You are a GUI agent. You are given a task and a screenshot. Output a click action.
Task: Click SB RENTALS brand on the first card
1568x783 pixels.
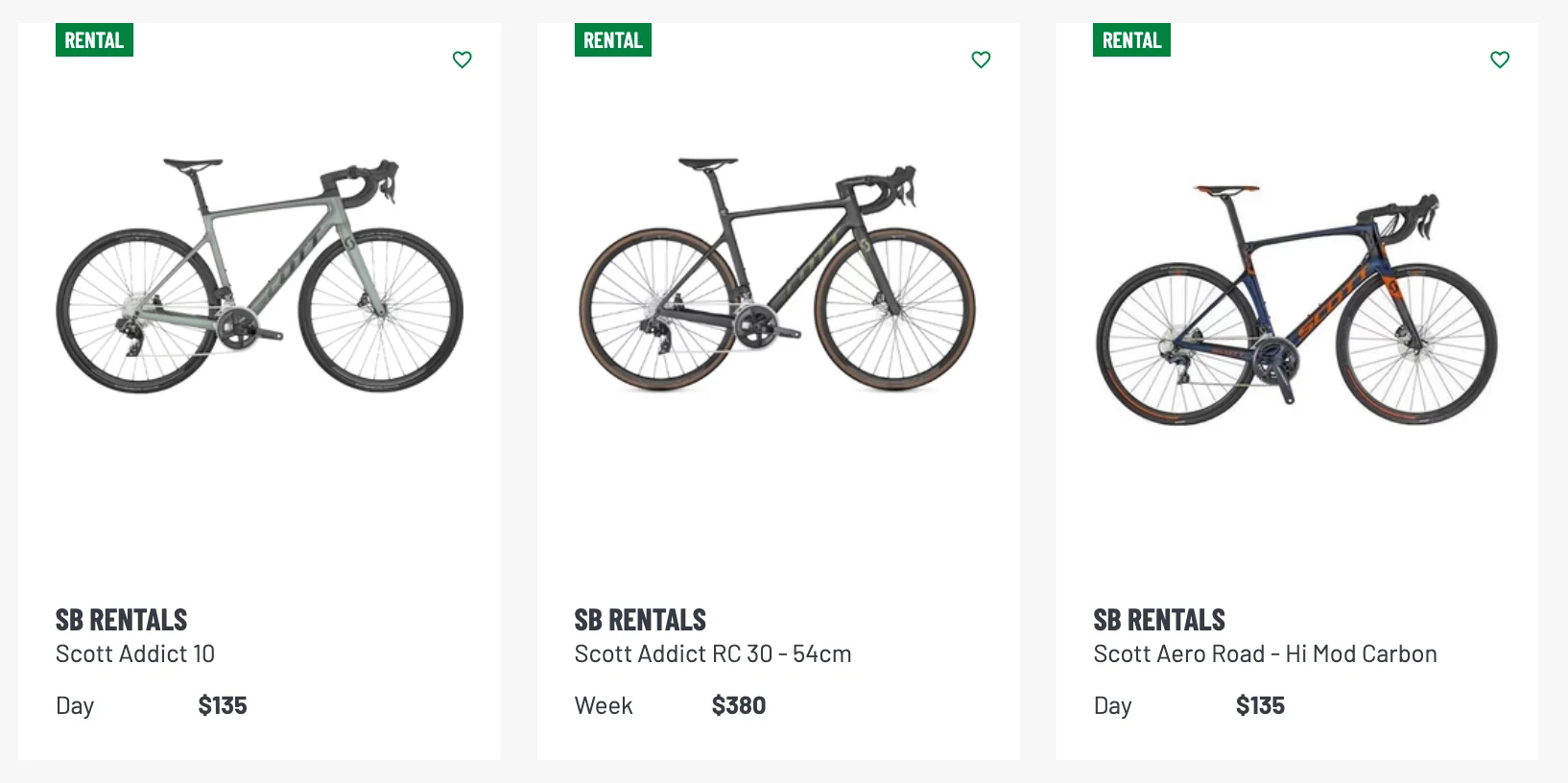121,620
